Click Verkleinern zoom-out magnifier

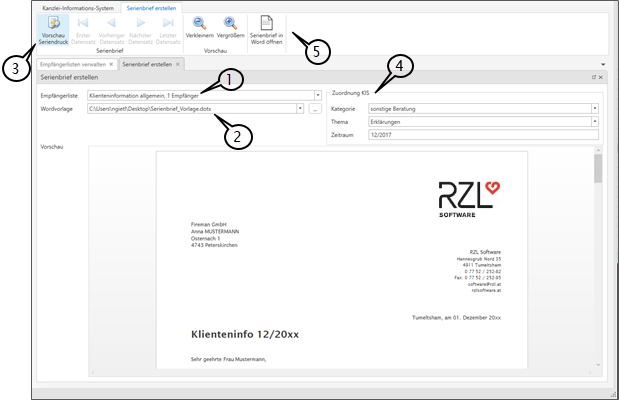[200, 24]
